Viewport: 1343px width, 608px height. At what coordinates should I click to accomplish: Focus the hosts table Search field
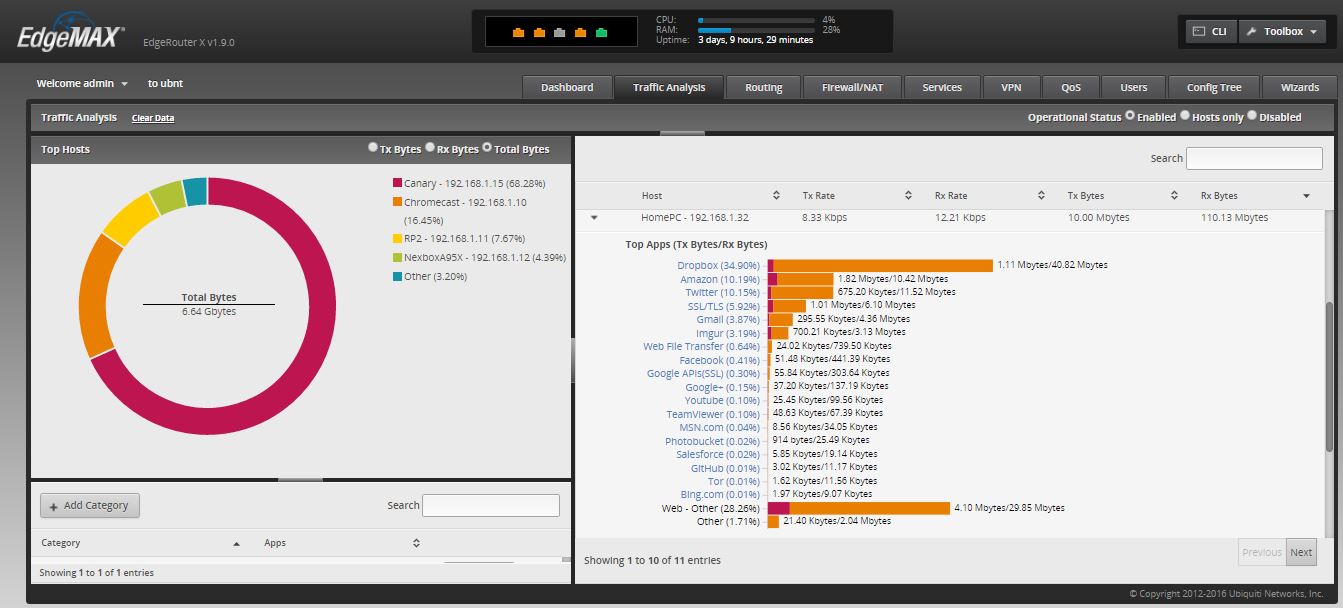click(x=1254, y=158)
